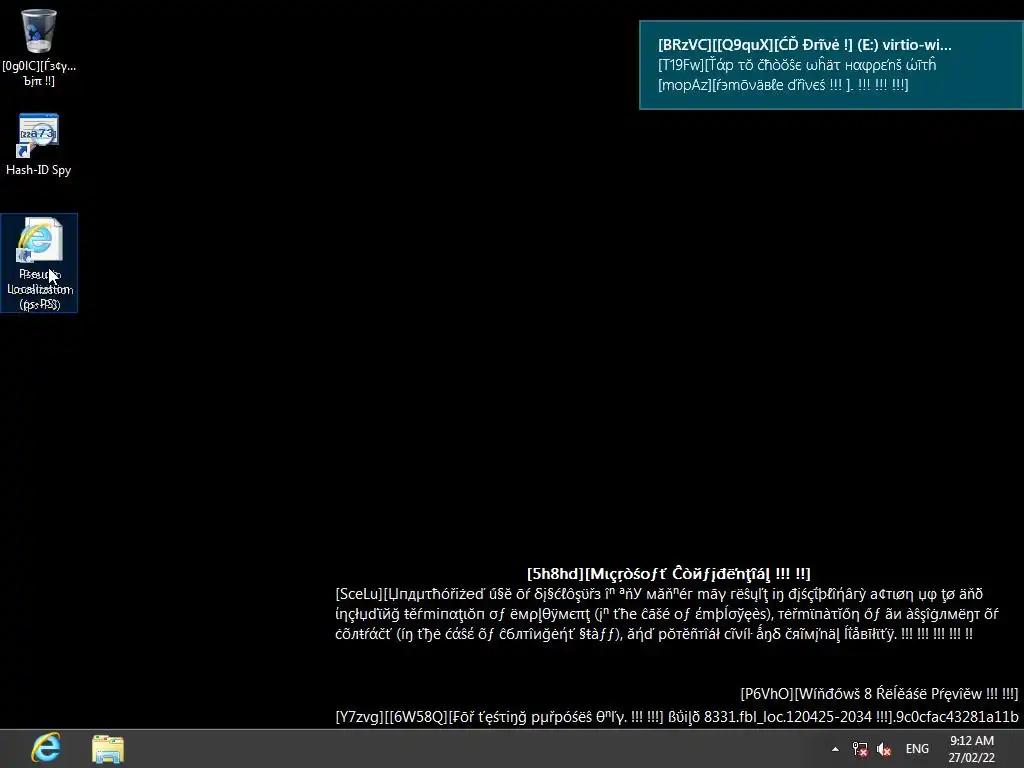This screenshot has width=1024, height=768.
Task: Click the Hash-ID Spy label text
Action: point(39,170)
